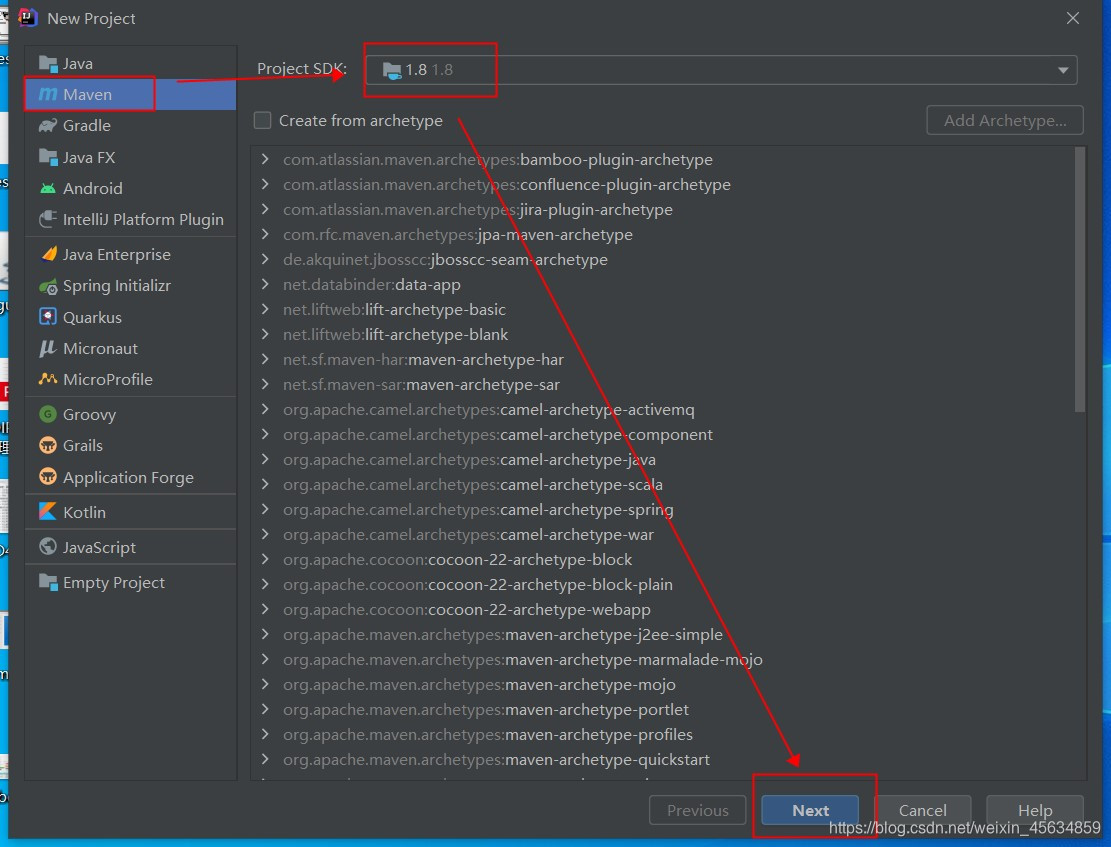
Task: Expand maven-archetype-quickstart entry
Action: point(265,759)
